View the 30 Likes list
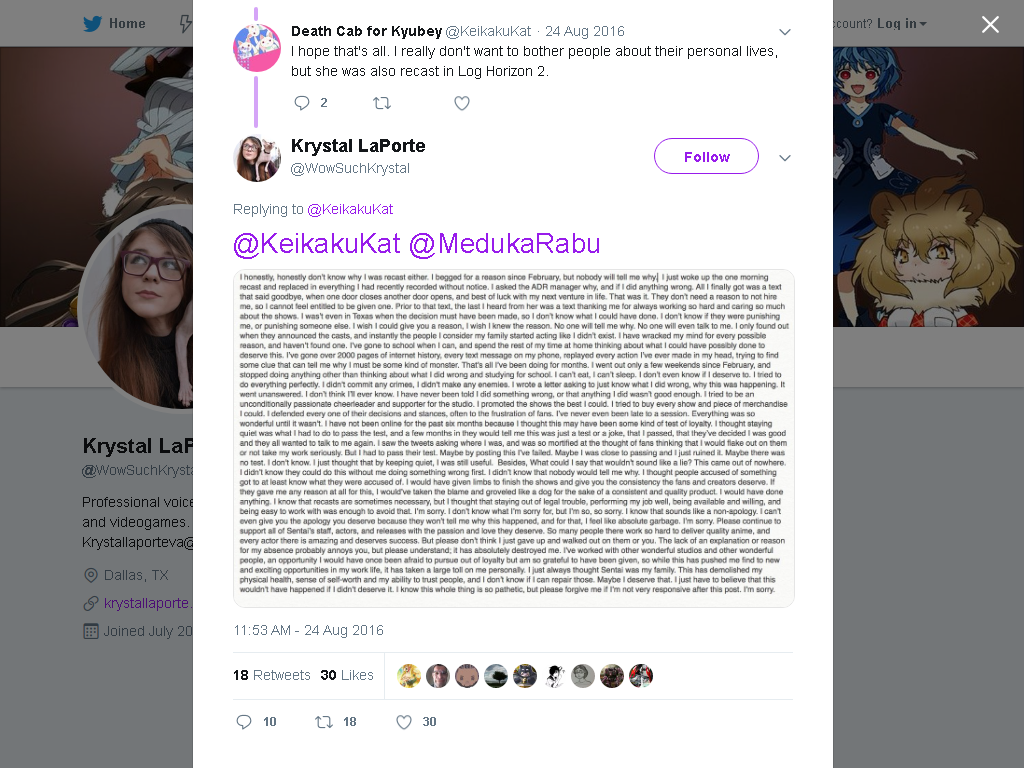Screen dimensions: 1024x768 pyautogui.click(x=347, y=675)
